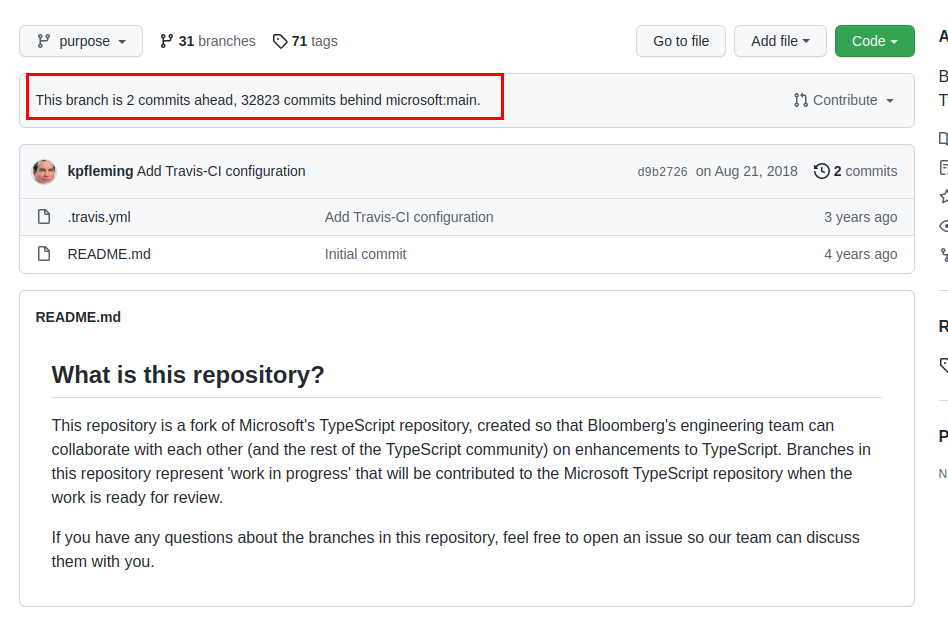Open the green Code dropdown
948x628 pixels.
[x=874, y=41]
